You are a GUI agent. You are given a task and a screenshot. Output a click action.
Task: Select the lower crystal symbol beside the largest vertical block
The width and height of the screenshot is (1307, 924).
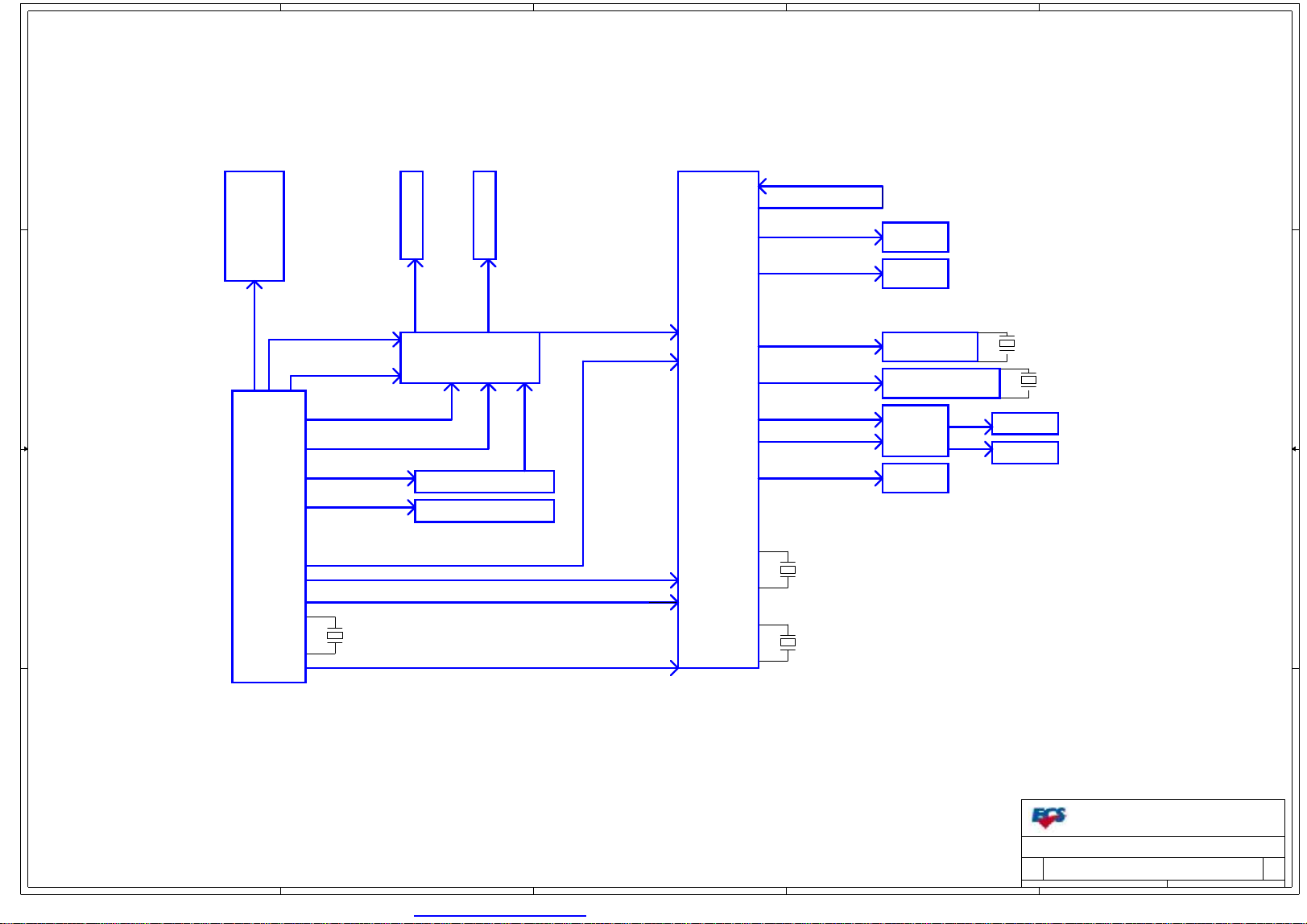pos(788,642)
